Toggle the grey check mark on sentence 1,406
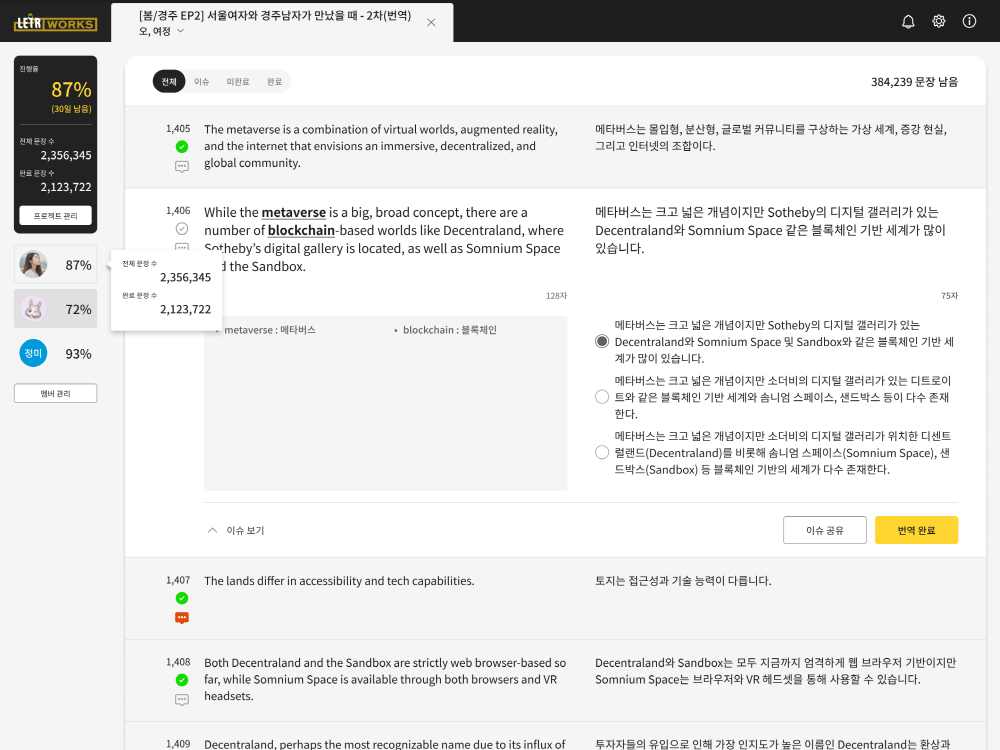The width and height of the screenshot is (1000, 750). pos(182,229)
